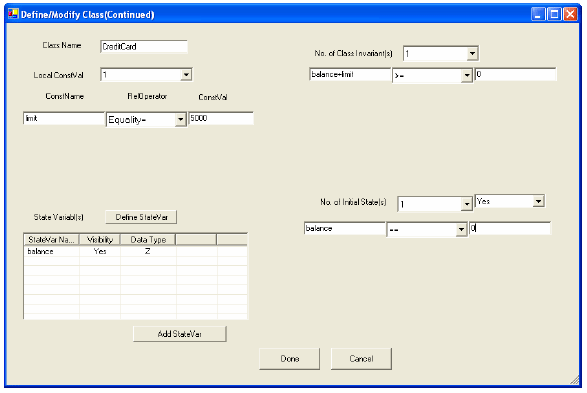Minimize the Define/Modify Class window

538,14
